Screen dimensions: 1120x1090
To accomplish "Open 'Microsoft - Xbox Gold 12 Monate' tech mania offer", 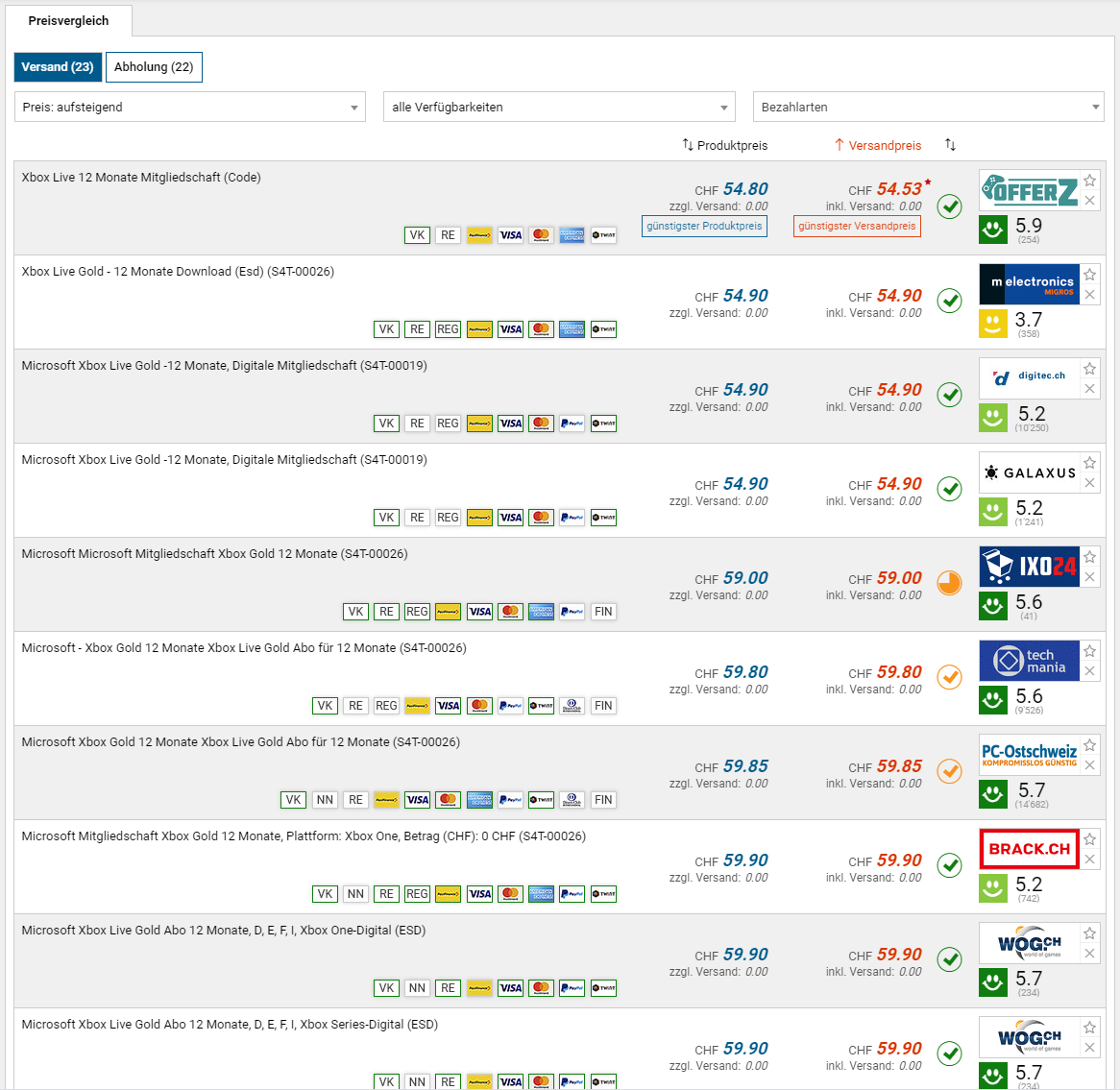I will pos(244,648).
